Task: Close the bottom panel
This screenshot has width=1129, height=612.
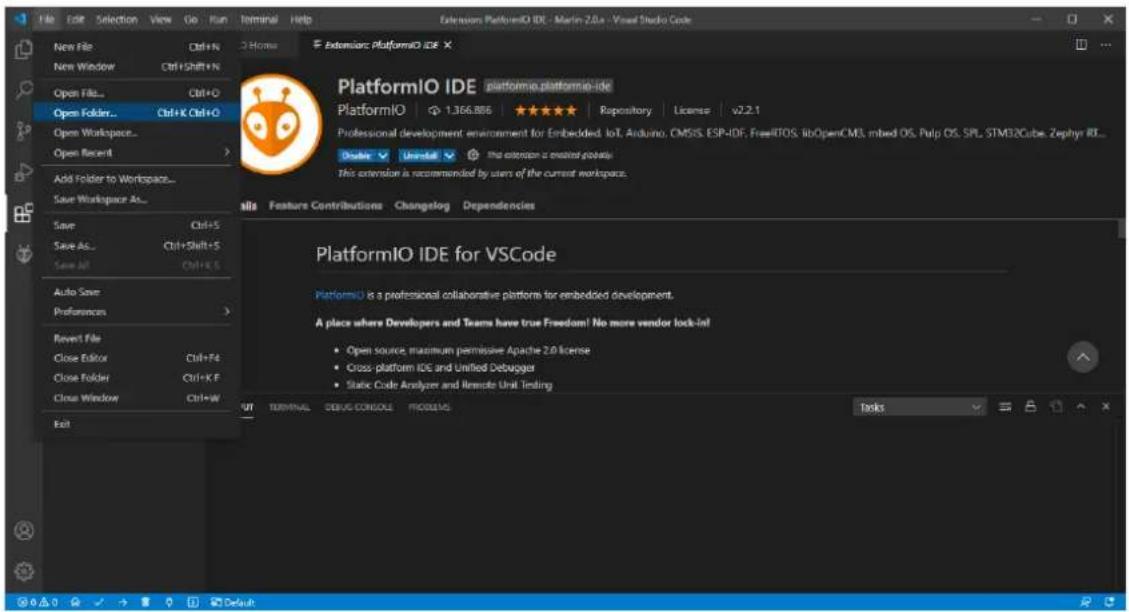Action: tap(1106, 407)
